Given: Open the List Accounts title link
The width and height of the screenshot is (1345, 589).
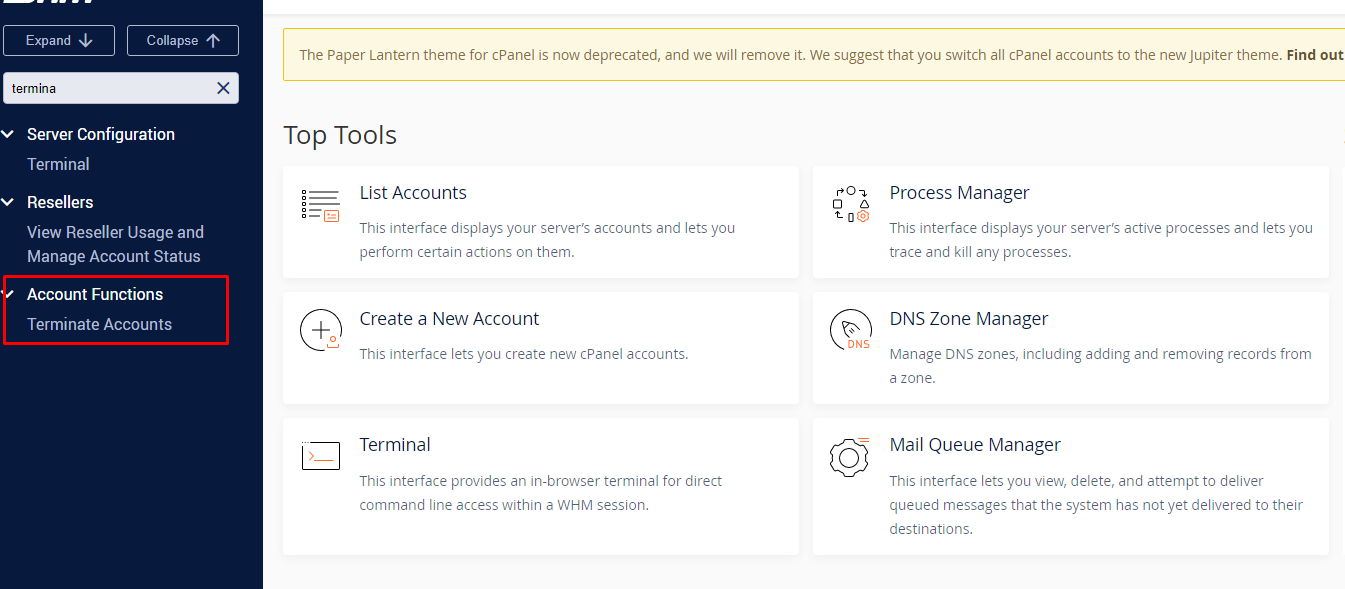Looking at the screenshot, I should [413, 193].
